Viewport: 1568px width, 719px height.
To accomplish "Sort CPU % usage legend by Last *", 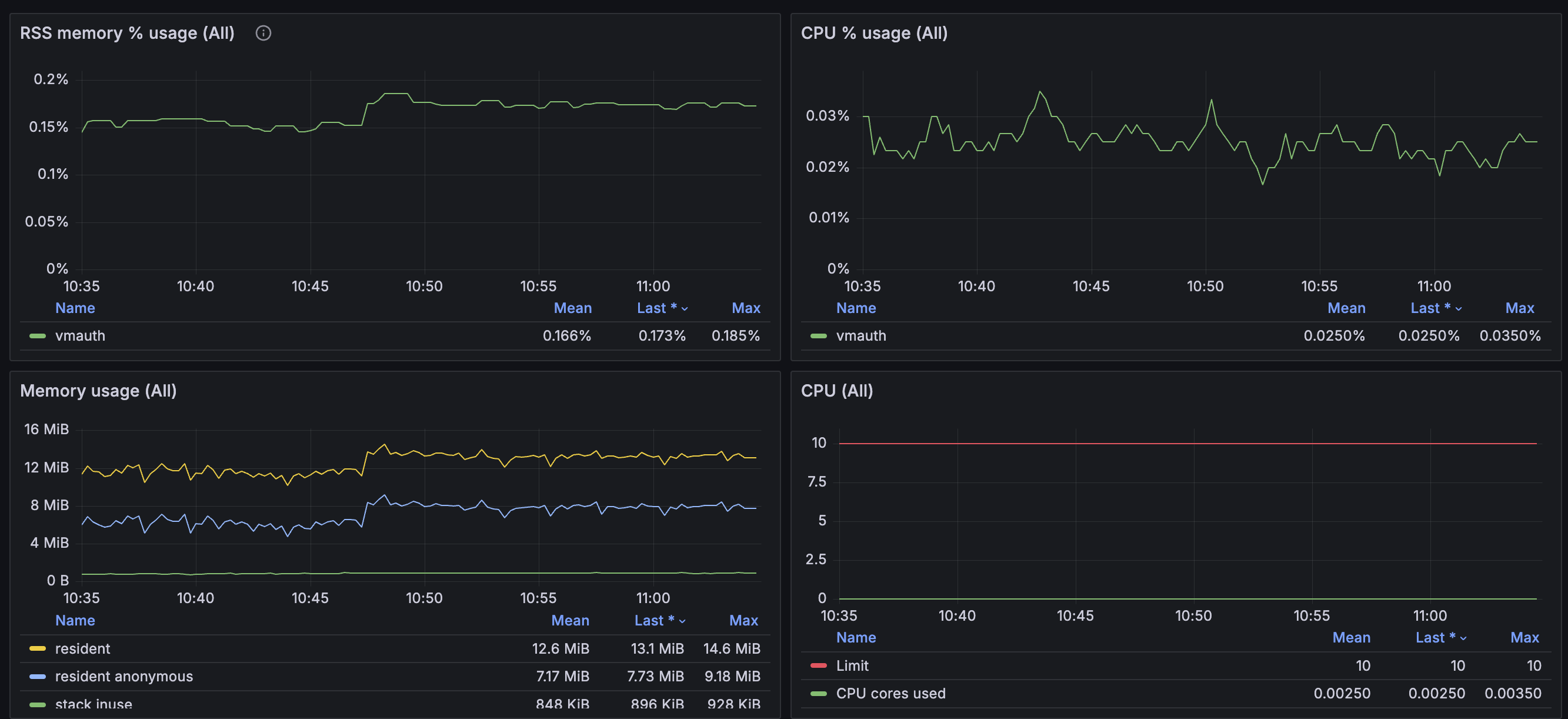I will pos(1430,308).
